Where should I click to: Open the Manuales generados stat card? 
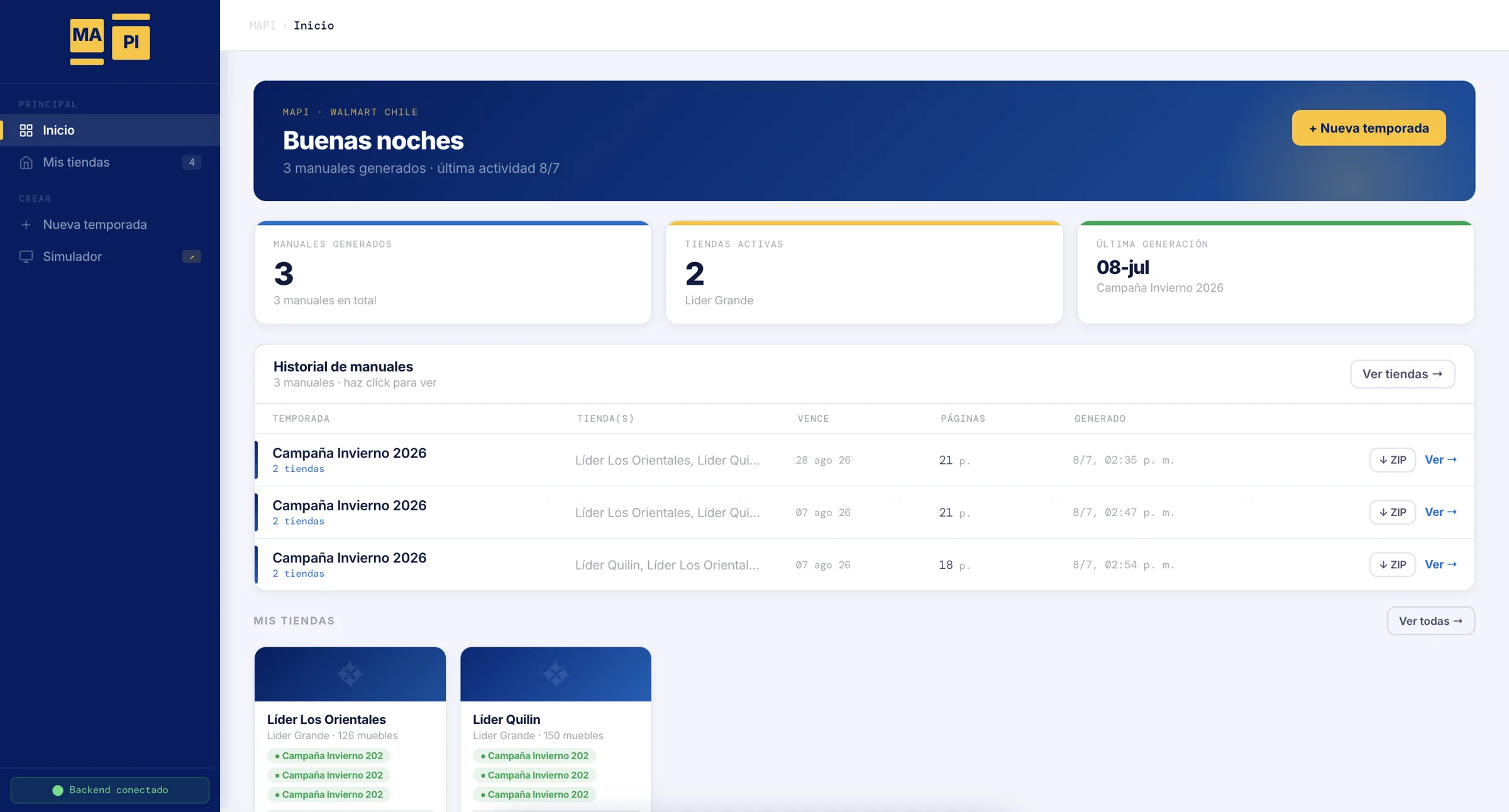(453, 273)
